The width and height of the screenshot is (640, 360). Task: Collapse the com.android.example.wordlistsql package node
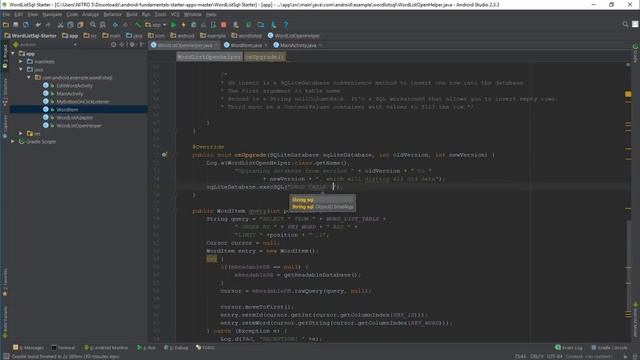pos(29,78)
